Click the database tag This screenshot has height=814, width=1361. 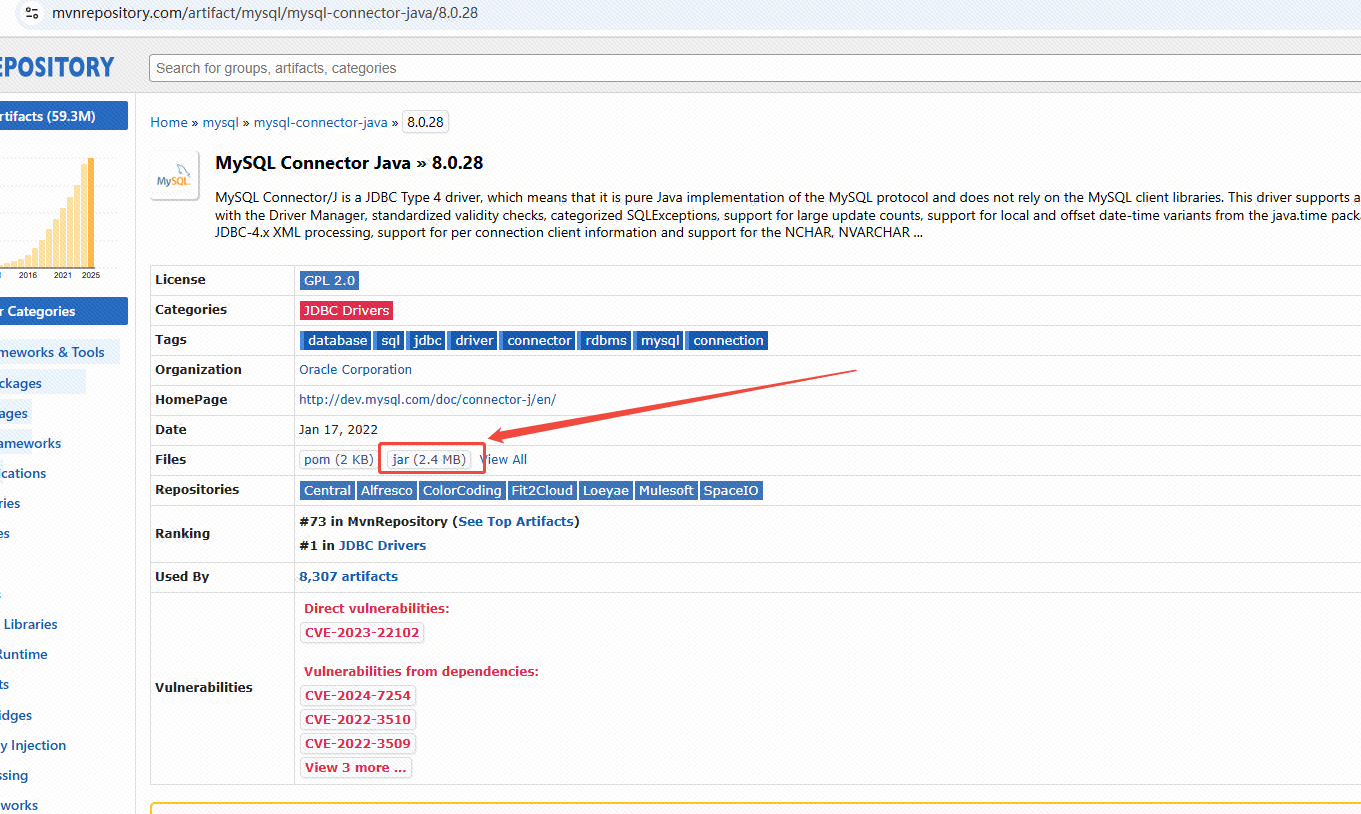coord(337,340)
